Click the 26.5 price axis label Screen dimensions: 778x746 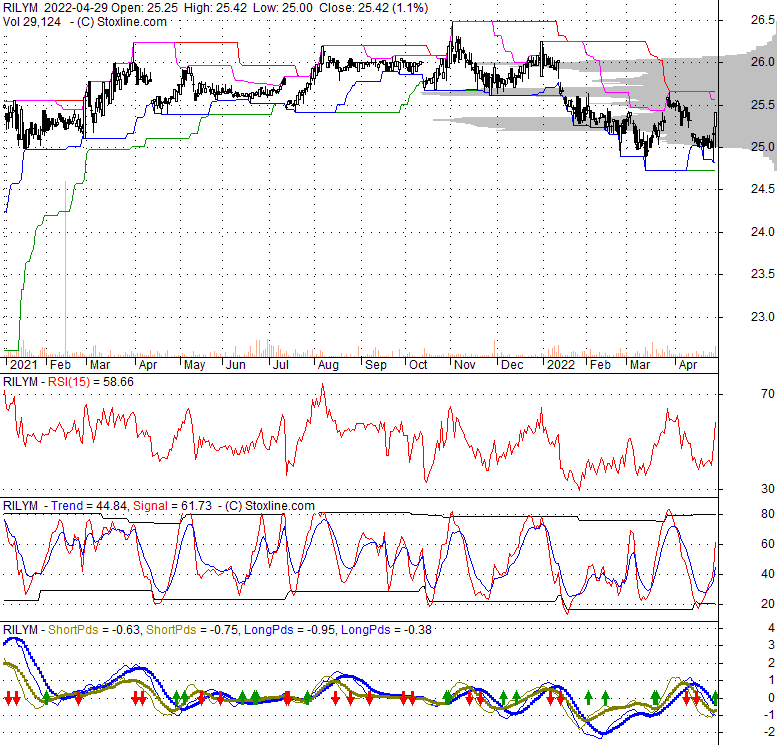click(763, 20)
